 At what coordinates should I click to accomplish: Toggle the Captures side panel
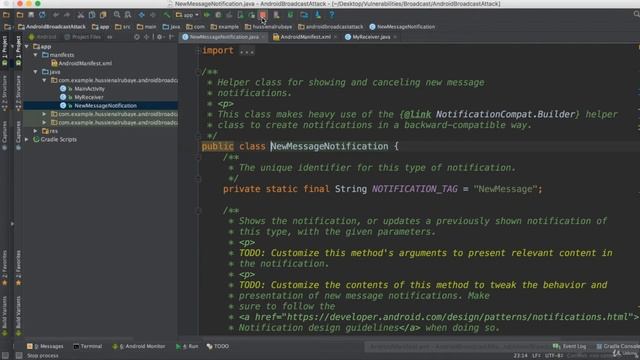point(18,136)
